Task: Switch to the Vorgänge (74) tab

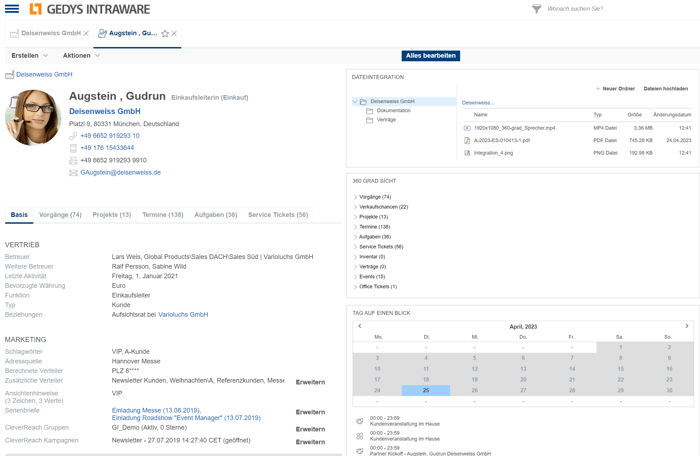Action: pos(60,215)
